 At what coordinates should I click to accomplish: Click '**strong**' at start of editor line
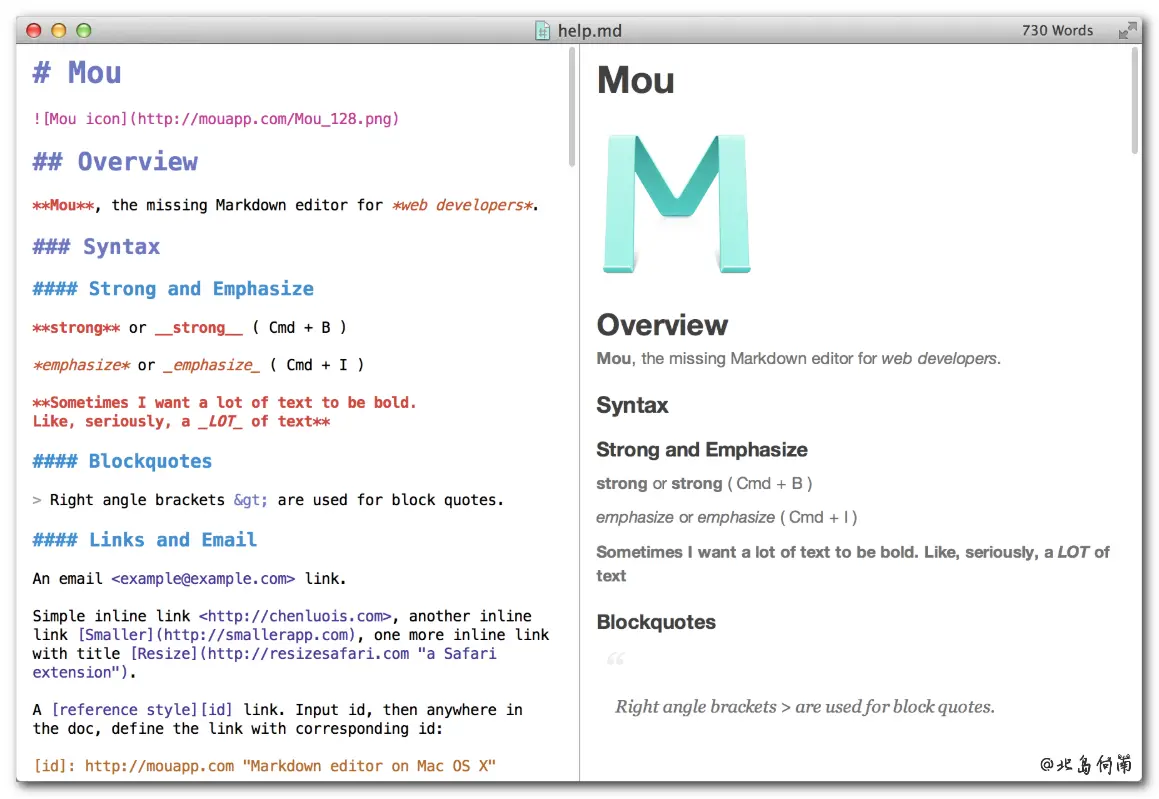coord(76,327)
